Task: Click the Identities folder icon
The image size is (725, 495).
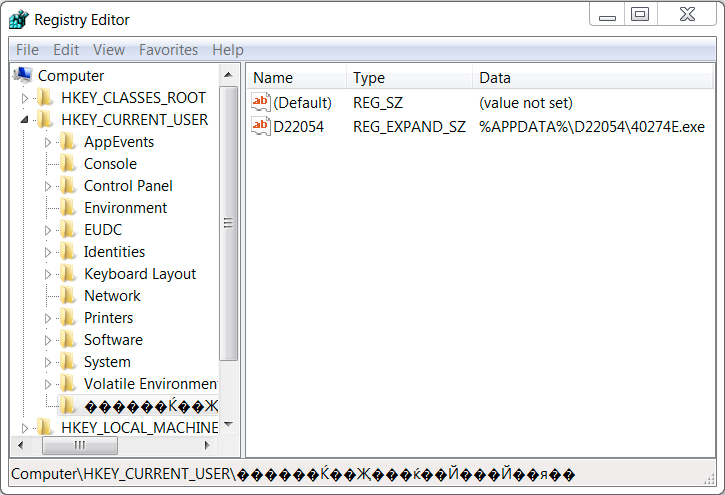Action: coord(68,252)
